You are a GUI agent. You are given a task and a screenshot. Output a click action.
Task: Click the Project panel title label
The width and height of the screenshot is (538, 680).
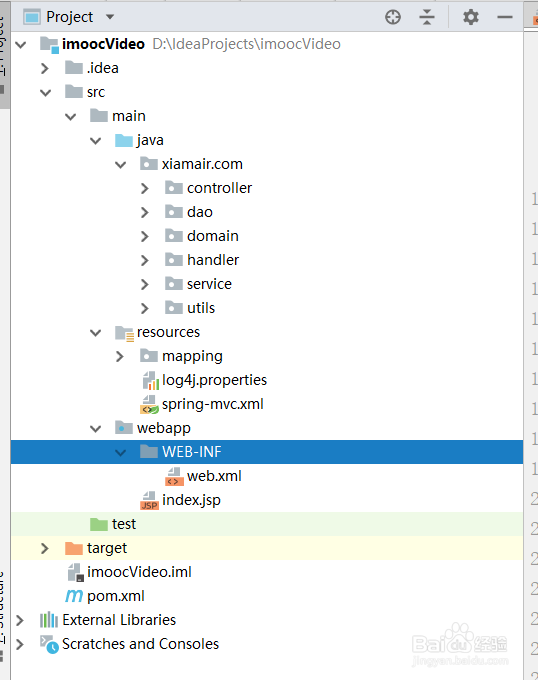[x=69, y=17]
